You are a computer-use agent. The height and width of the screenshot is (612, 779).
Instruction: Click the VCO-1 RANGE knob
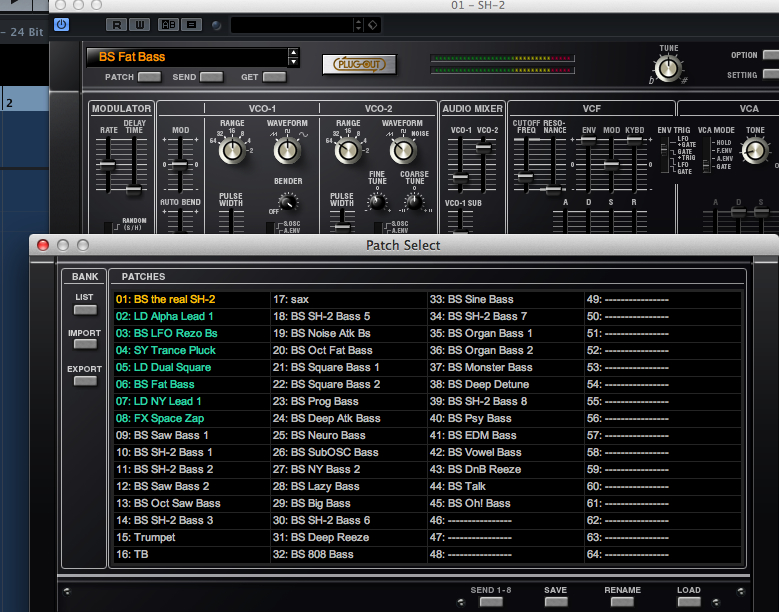[232, 151]
